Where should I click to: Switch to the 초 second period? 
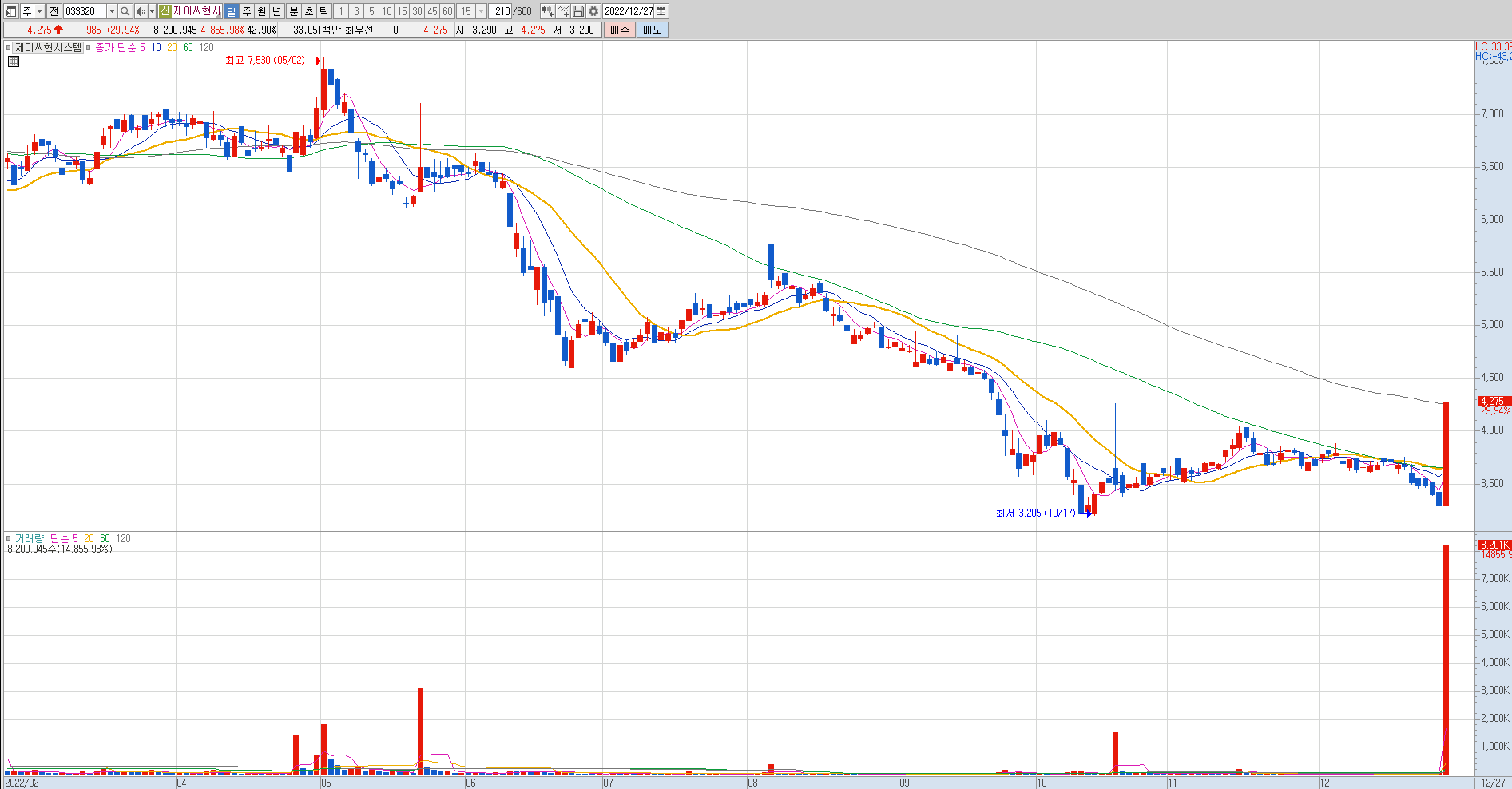(x=309, y=11)
